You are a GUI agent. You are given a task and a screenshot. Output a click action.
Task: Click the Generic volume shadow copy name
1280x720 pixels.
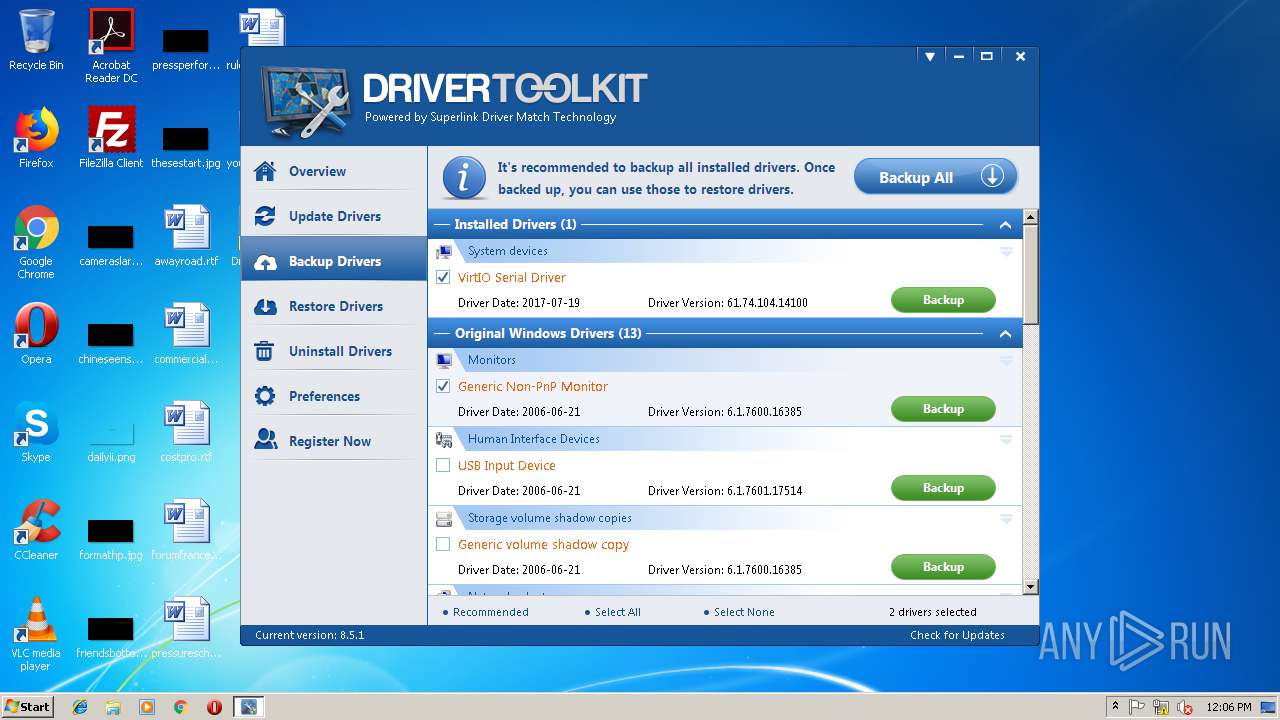coord(544,544)
